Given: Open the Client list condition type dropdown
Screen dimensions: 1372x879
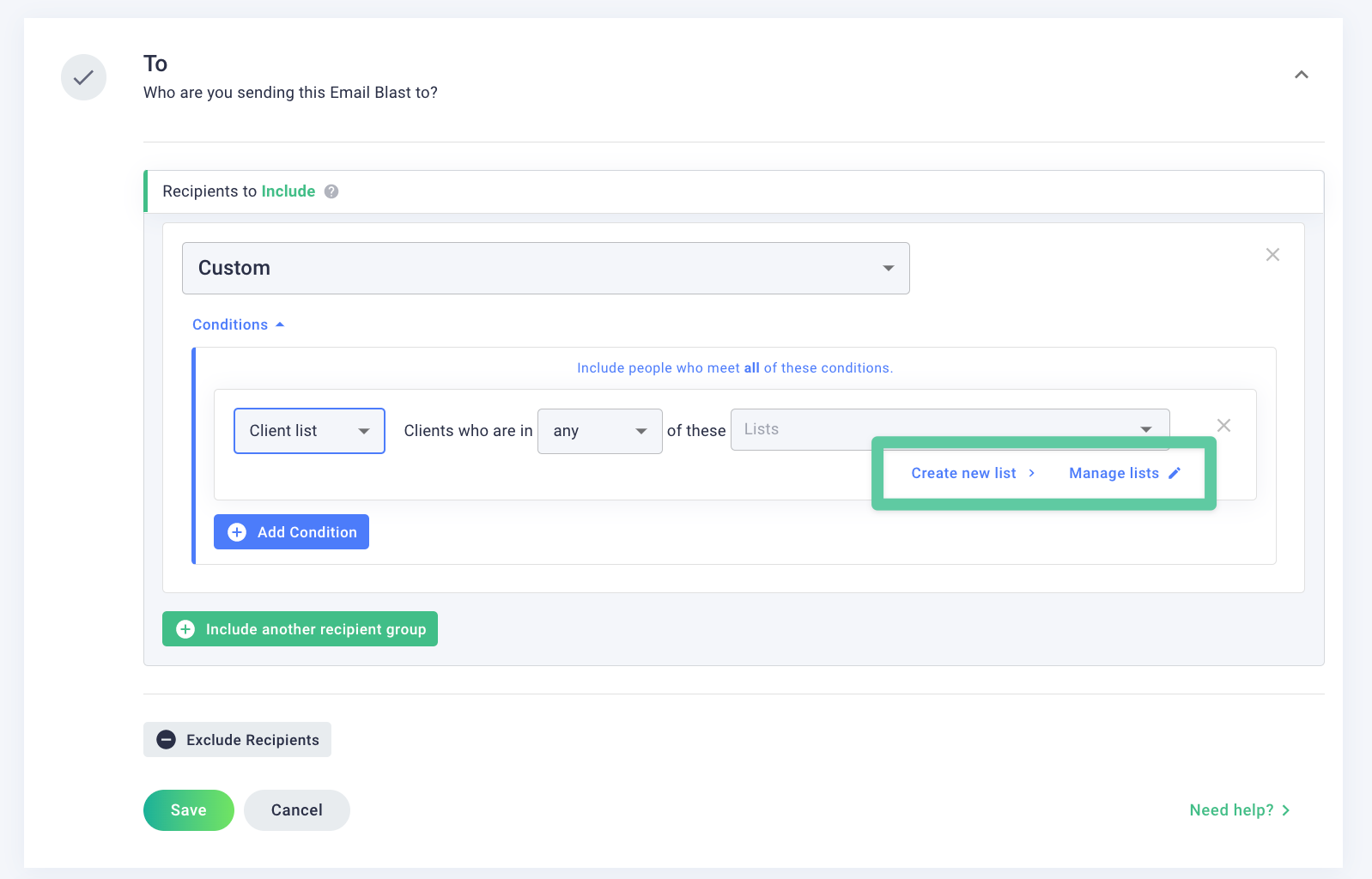Looking at the screenshot, I should (x=309, y=431).
